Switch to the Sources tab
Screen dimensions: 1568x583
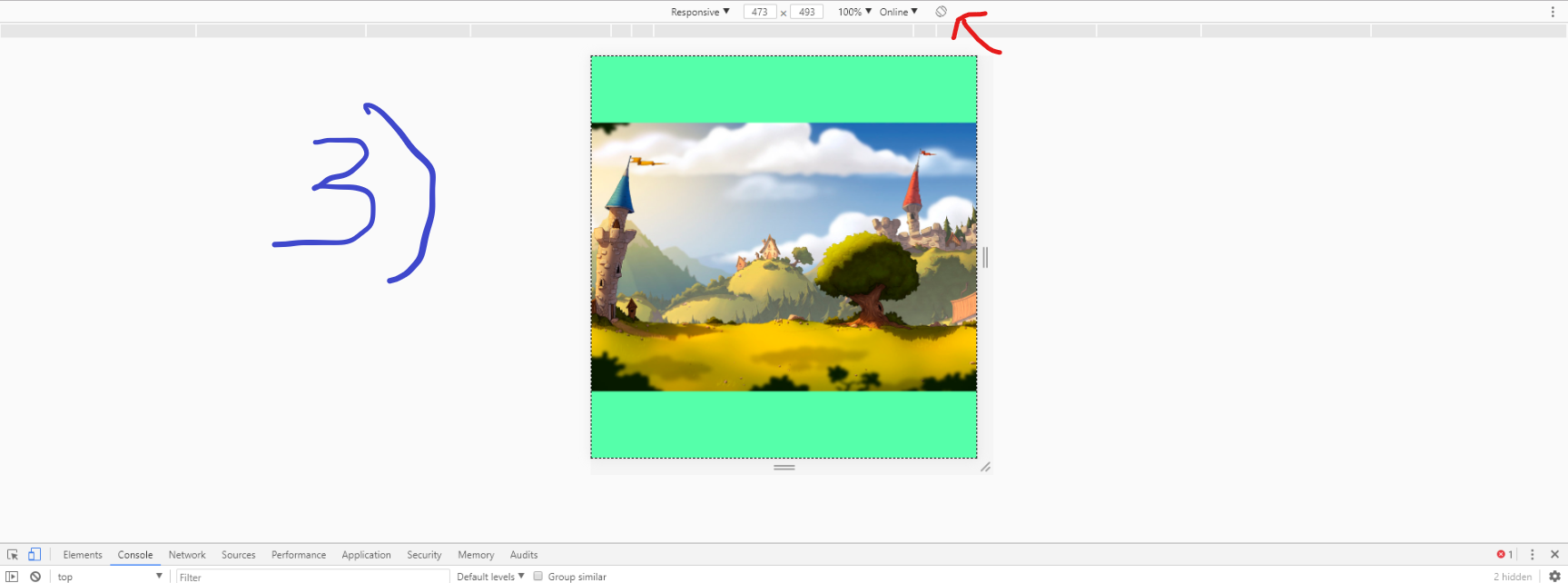(239, 555)
